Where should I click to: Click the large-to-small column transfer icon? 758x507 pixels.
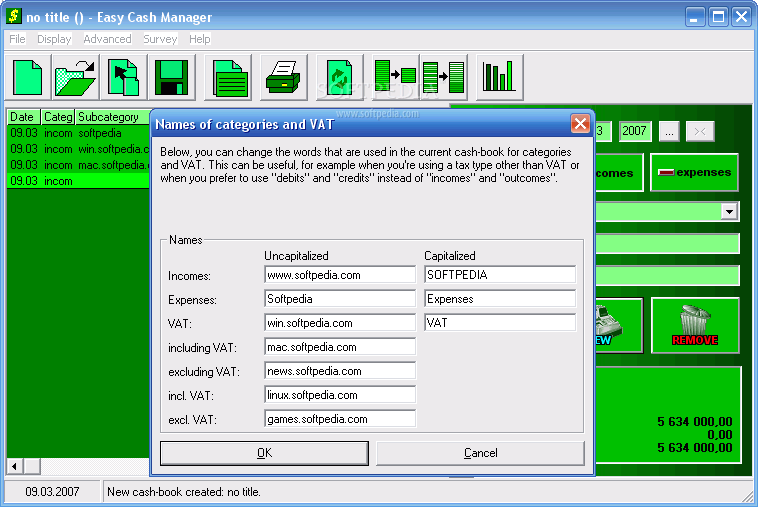coord(395,77)
